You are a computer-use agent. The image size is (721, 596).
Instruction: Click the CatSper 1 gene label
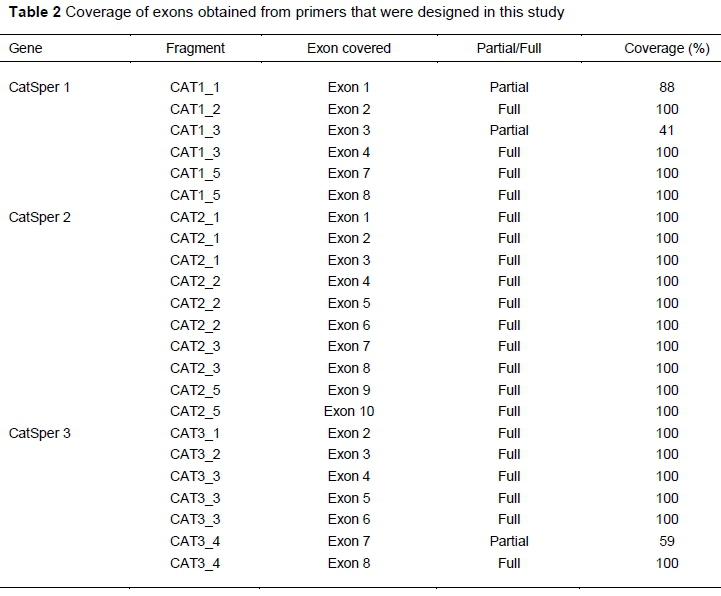click(40, 87)
